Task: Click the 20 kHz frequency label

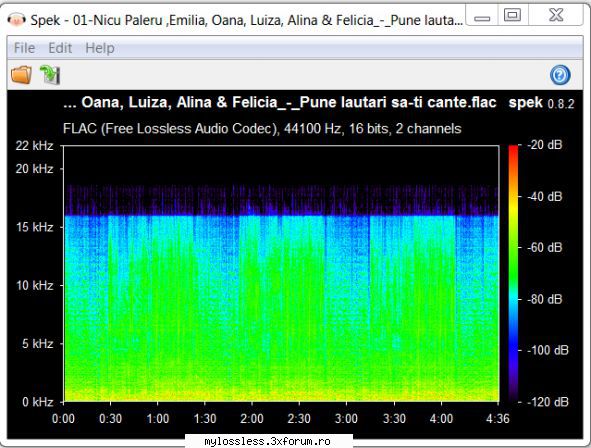Action: [34, 168]
